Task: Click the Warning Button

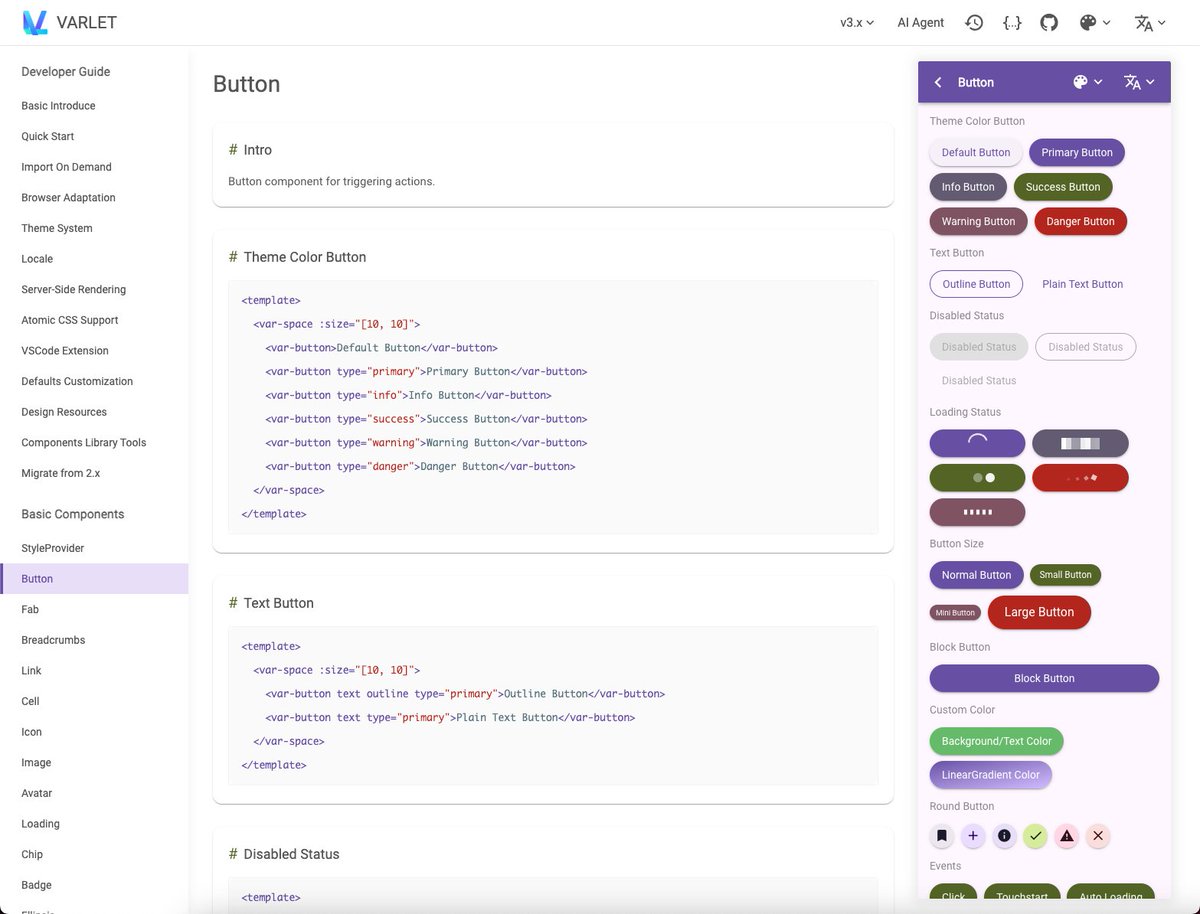Action: pos(978,221)
